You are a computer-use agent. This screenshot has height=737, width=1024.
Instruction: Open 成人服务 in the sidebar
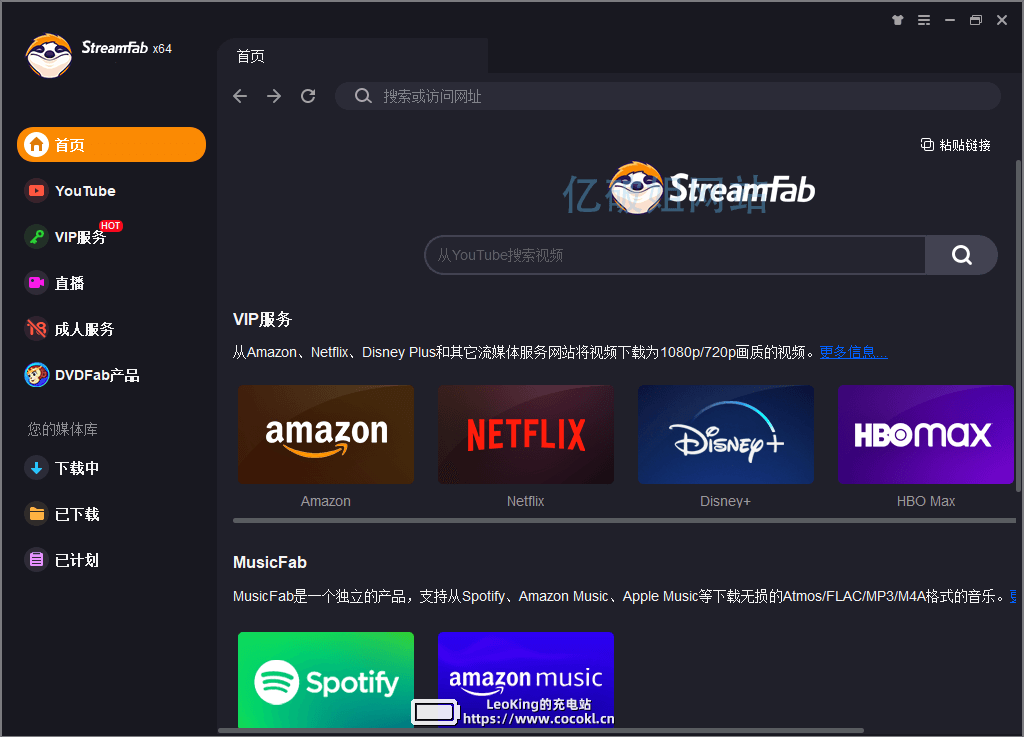[69, 329]
